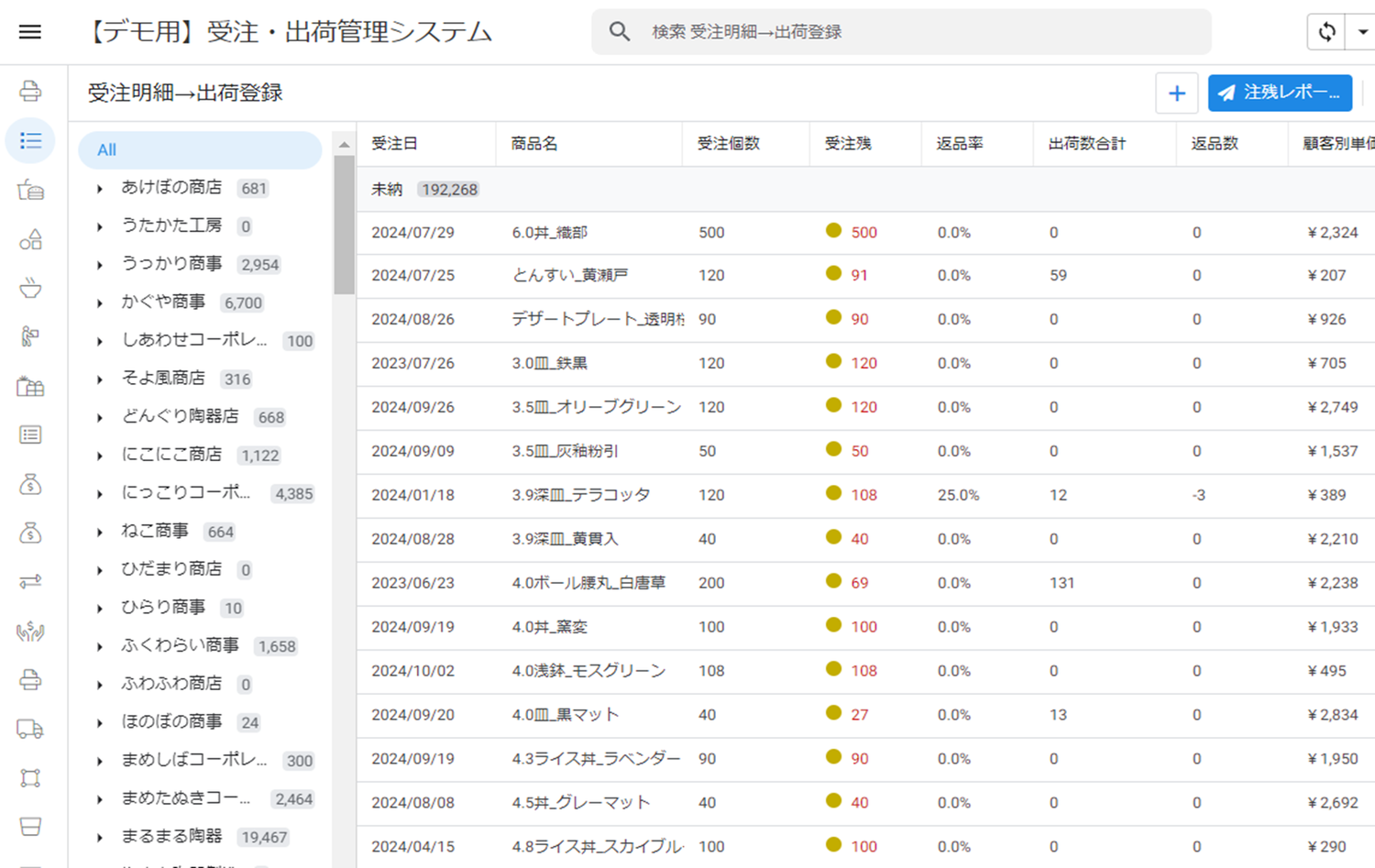1375x868 pixels.
Task: Click the 注残レポート button
Action: 1280,93
